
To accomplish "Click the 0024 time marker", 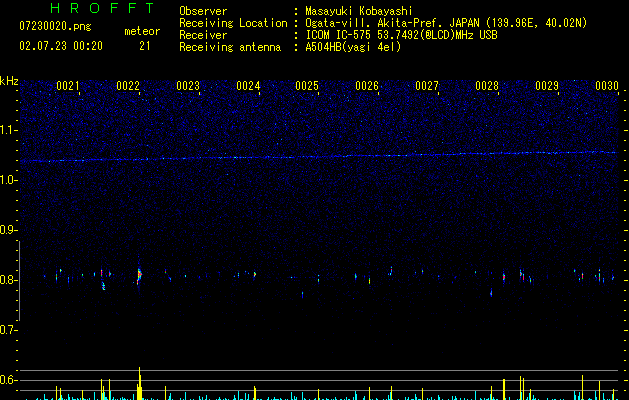I will click(x=248, y=86).
